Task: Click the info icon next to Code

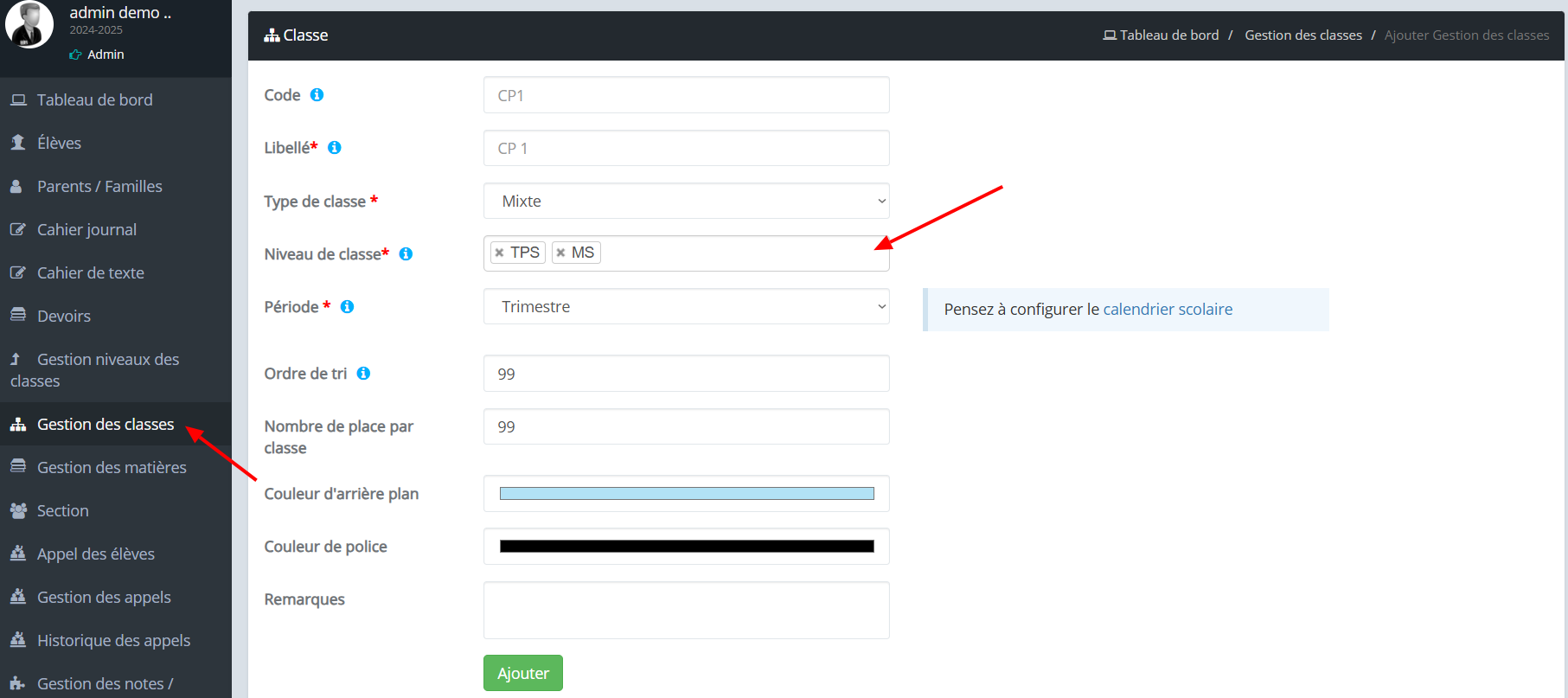Action: [x=317, y=95]
